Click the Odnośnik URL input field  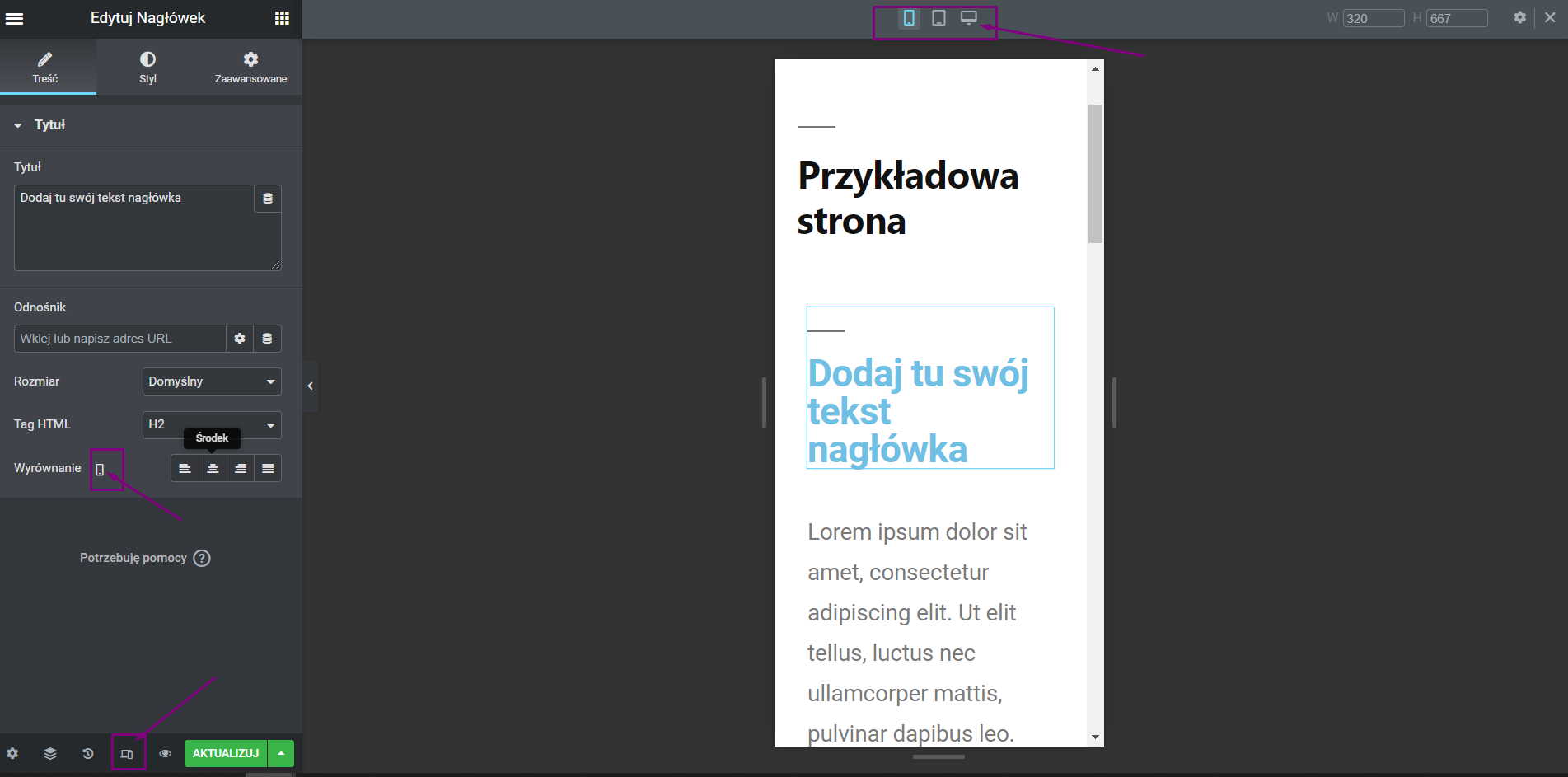click(119, 339)
